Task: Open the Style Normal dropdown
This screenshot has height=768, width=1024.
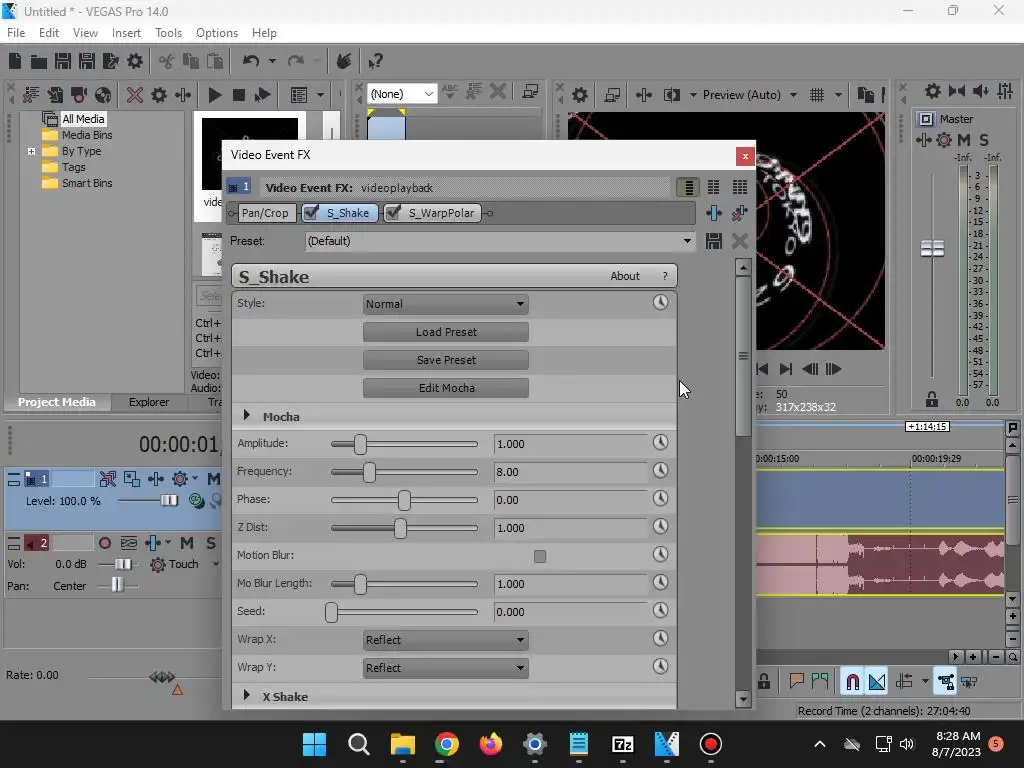Action: pos(445,304)
